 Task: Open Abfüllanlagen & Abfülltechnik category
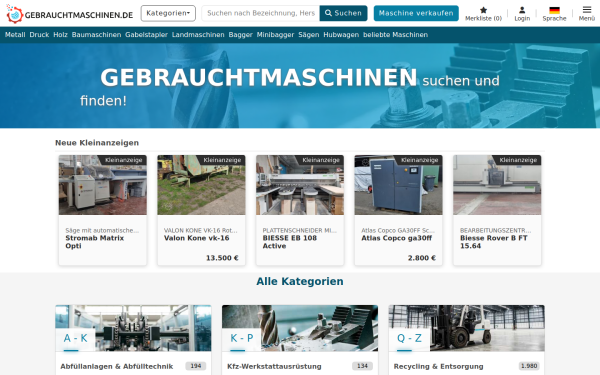tap(117, 366)
